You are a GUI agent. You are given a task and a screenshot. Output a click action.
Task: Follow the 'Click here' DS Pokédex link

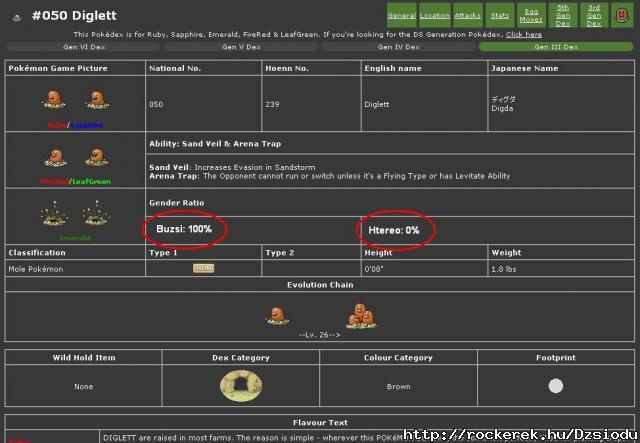(x=524, y=35)
